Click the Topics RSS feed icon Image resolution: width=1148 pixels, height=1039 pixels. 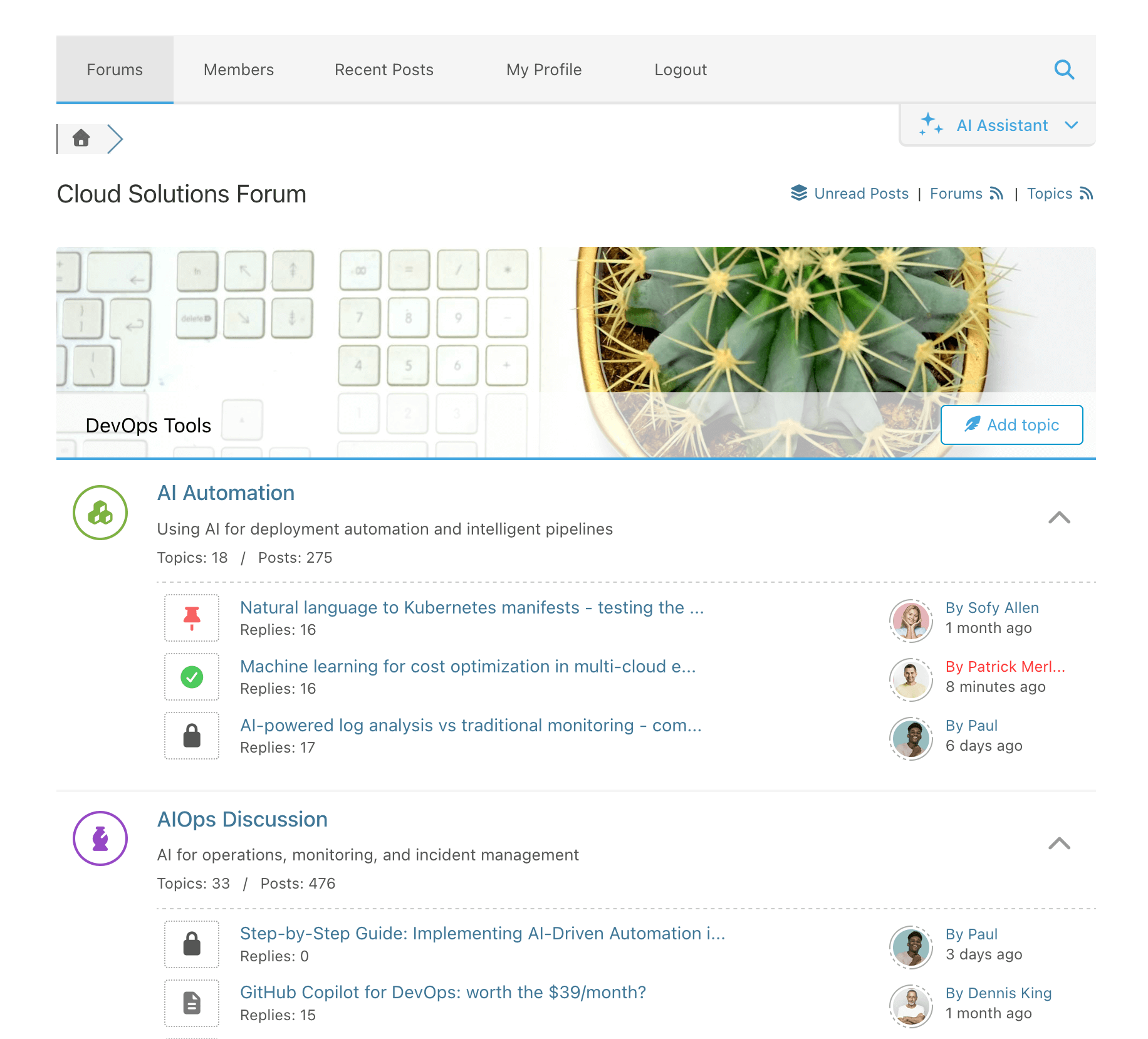tap(1087, 194)
